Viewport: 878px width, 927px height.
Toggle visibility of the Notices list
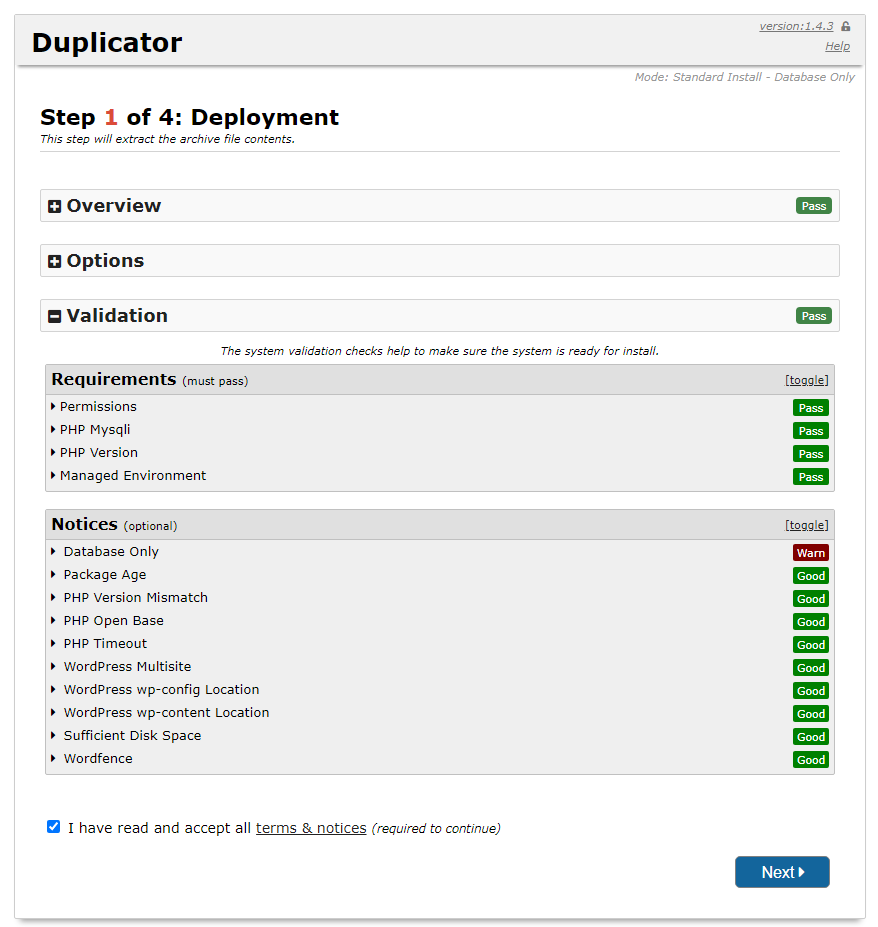[x=807, y=525]
